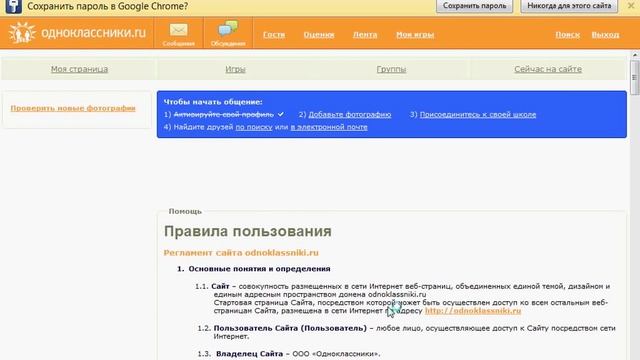Switch to the Группы tab

tap(391, 69)
